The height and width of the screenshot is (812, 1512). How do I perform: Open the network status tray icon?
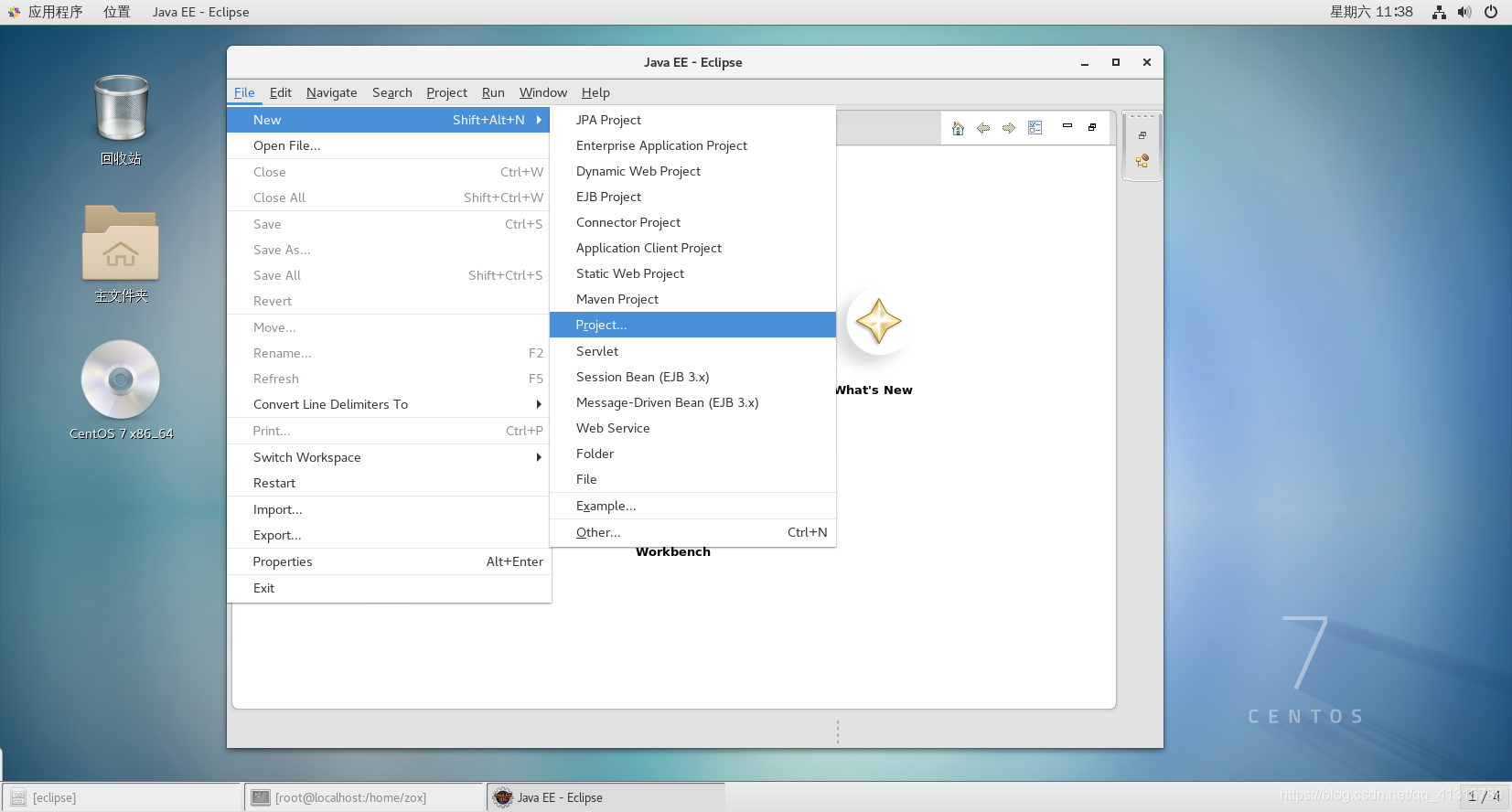1439,12
